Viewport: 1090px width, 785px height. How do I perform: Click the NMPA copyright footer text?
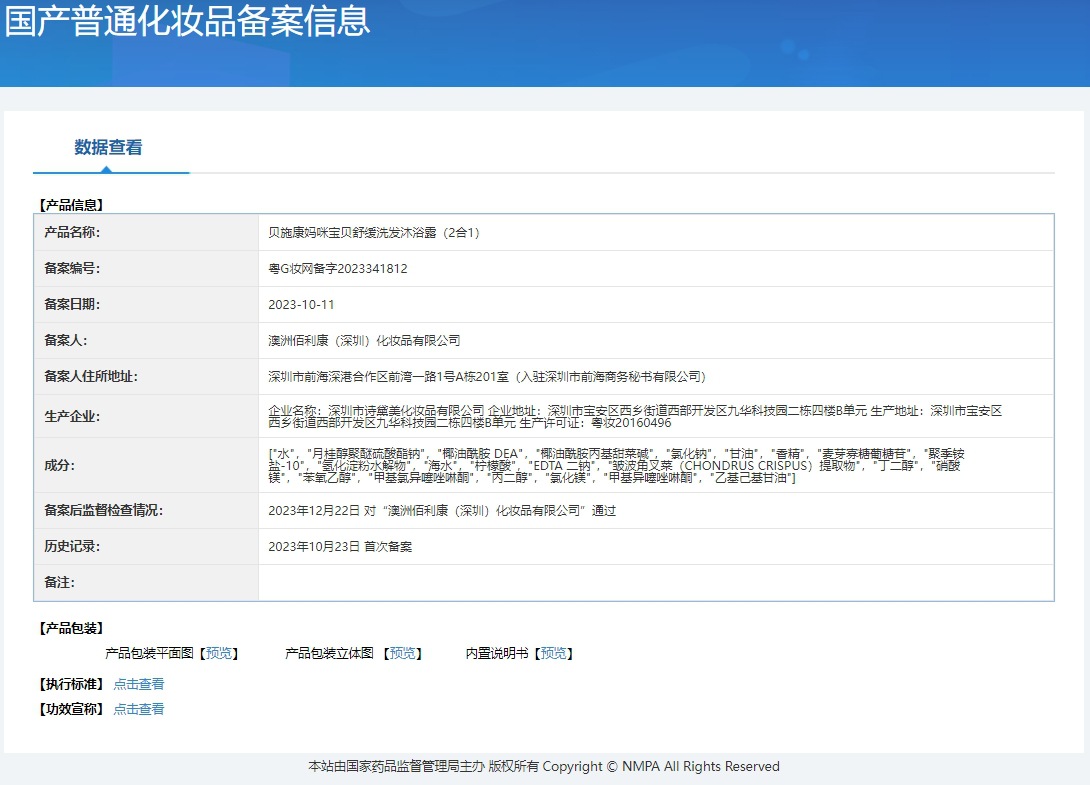point(544,766)
